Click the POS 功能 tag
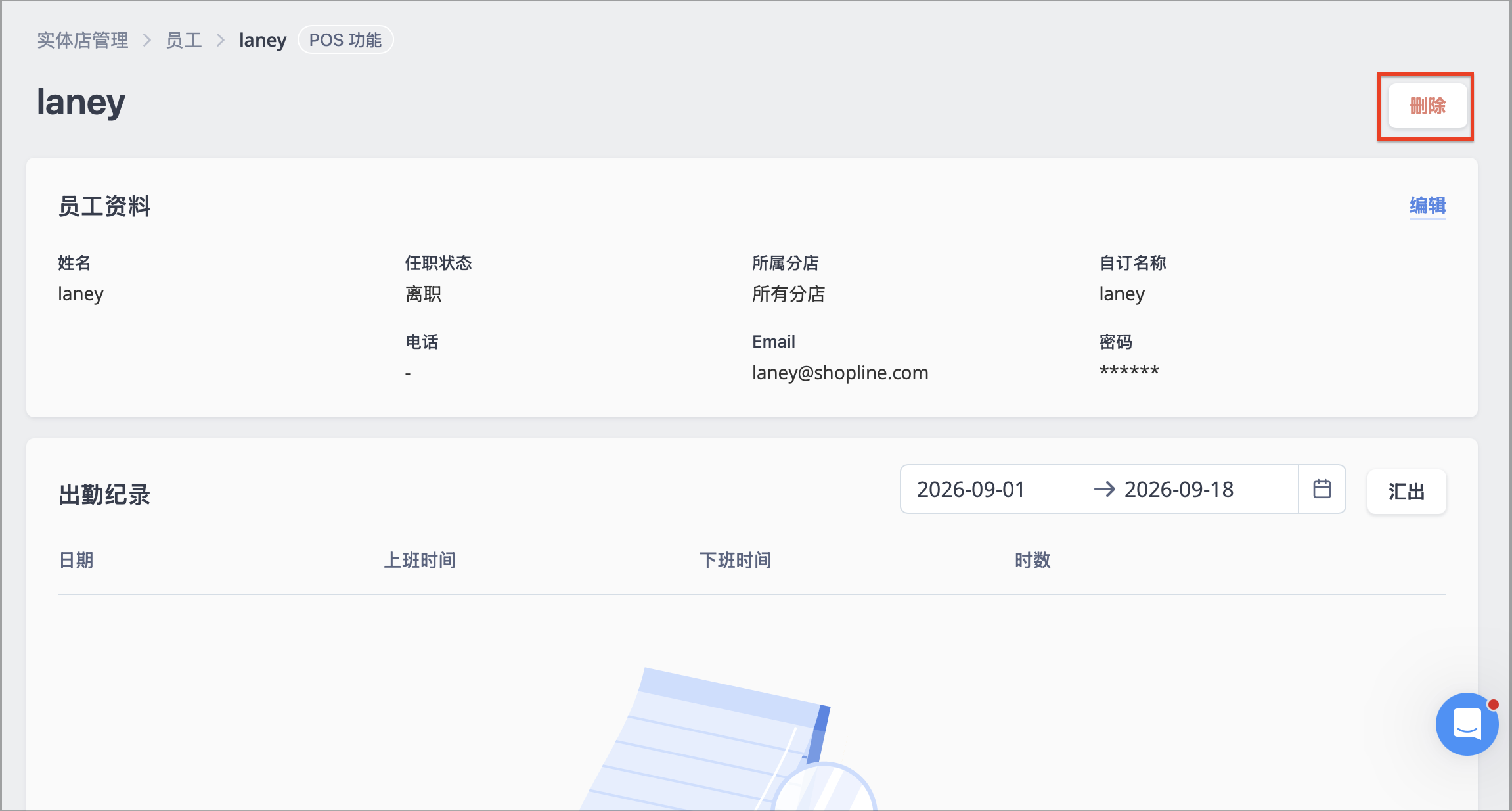The width and height of the screenshot is (1512, 811). pyautogui.click(x=345, y=40)
